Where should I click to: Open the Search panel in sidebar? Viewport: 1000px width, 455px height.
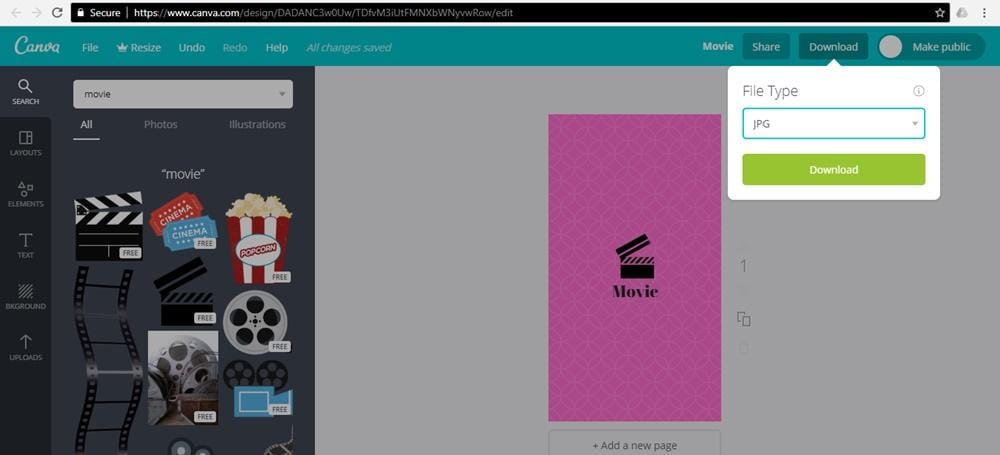(26, 92)
